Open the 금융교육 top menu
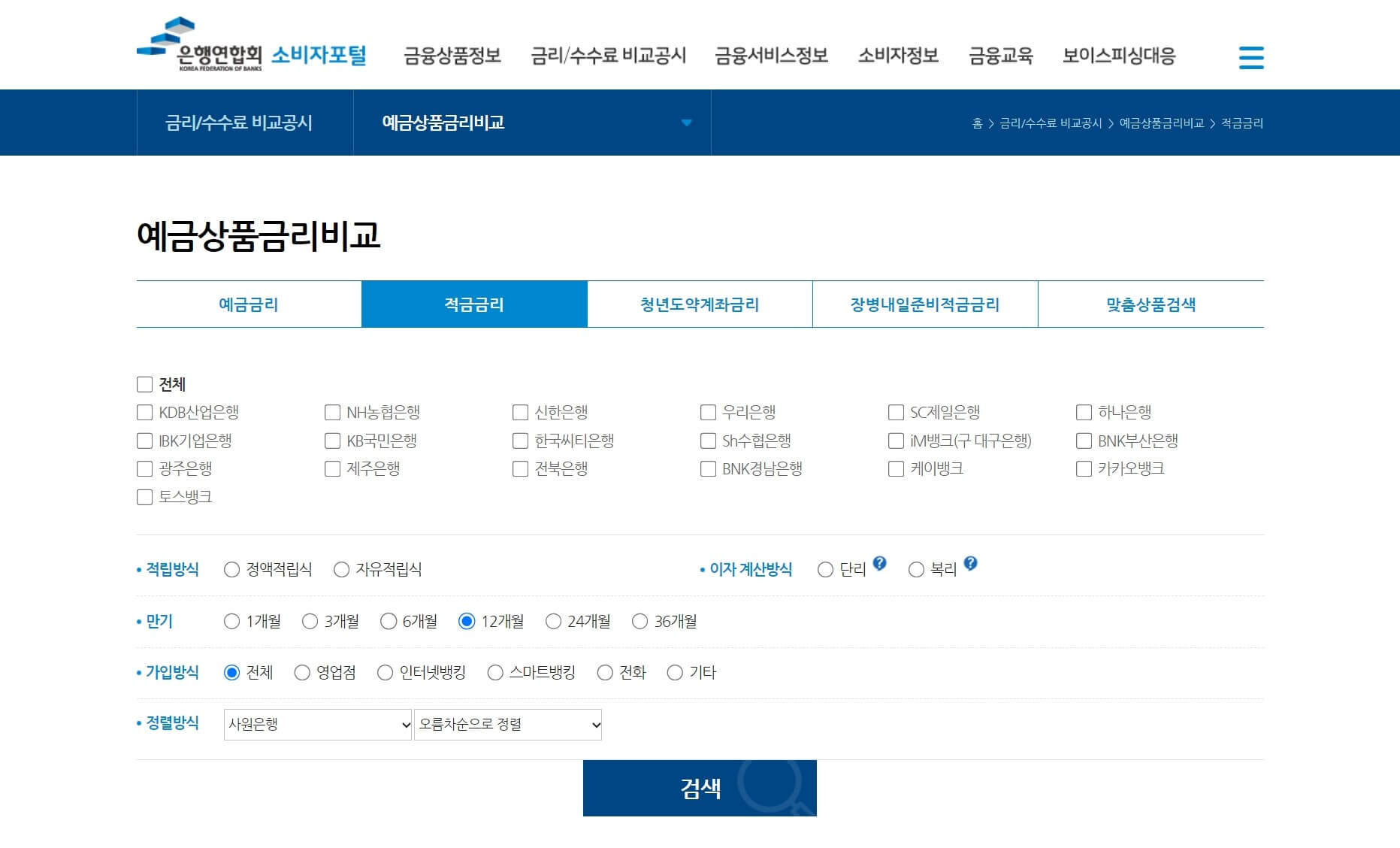 coord(1002,56)
